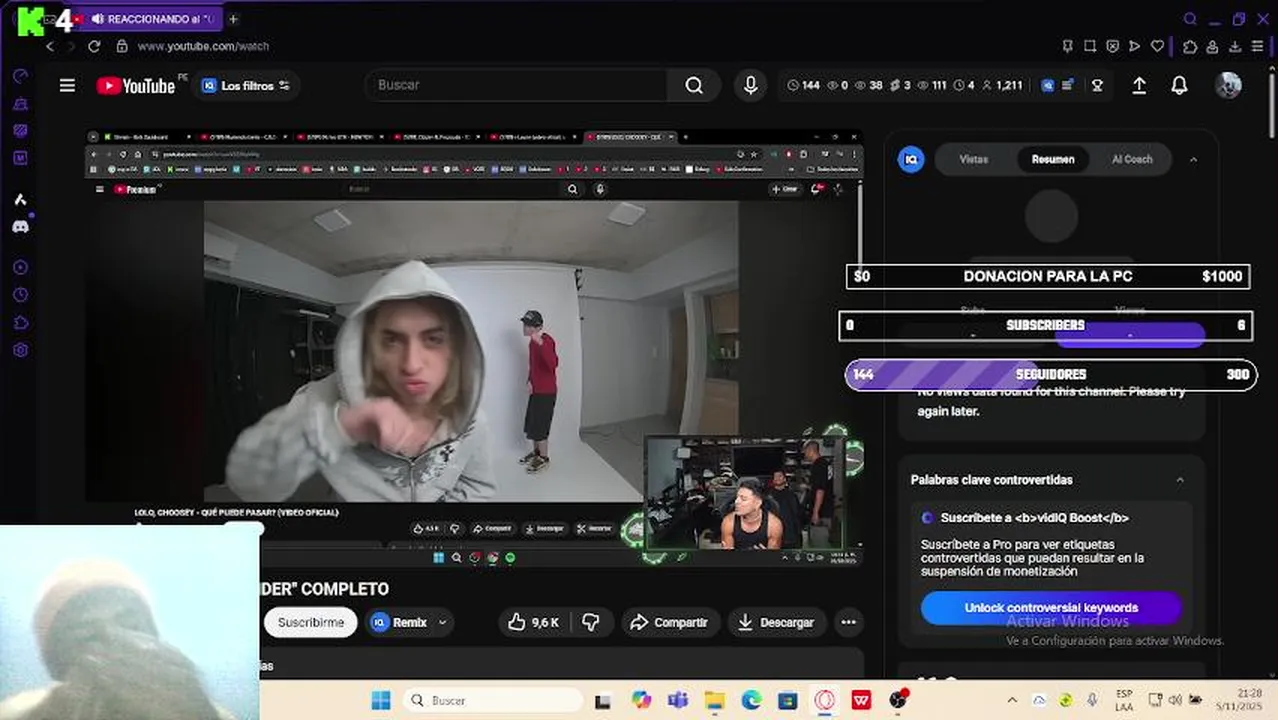Open the three-dot more actions menu
This screenshot has height=720, width=1278.
point(848,622)
